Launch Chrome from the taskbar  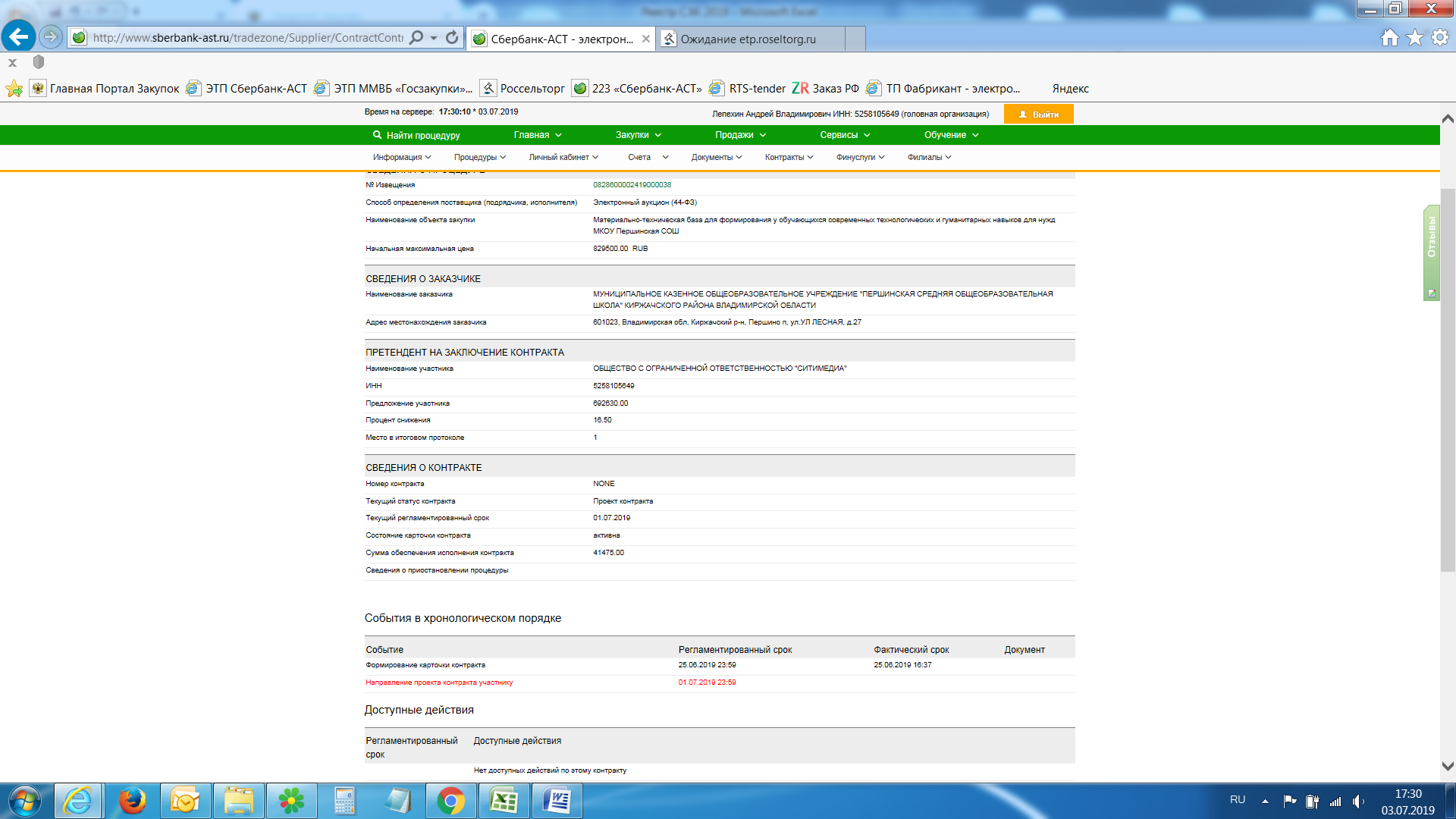click(450, 801)
